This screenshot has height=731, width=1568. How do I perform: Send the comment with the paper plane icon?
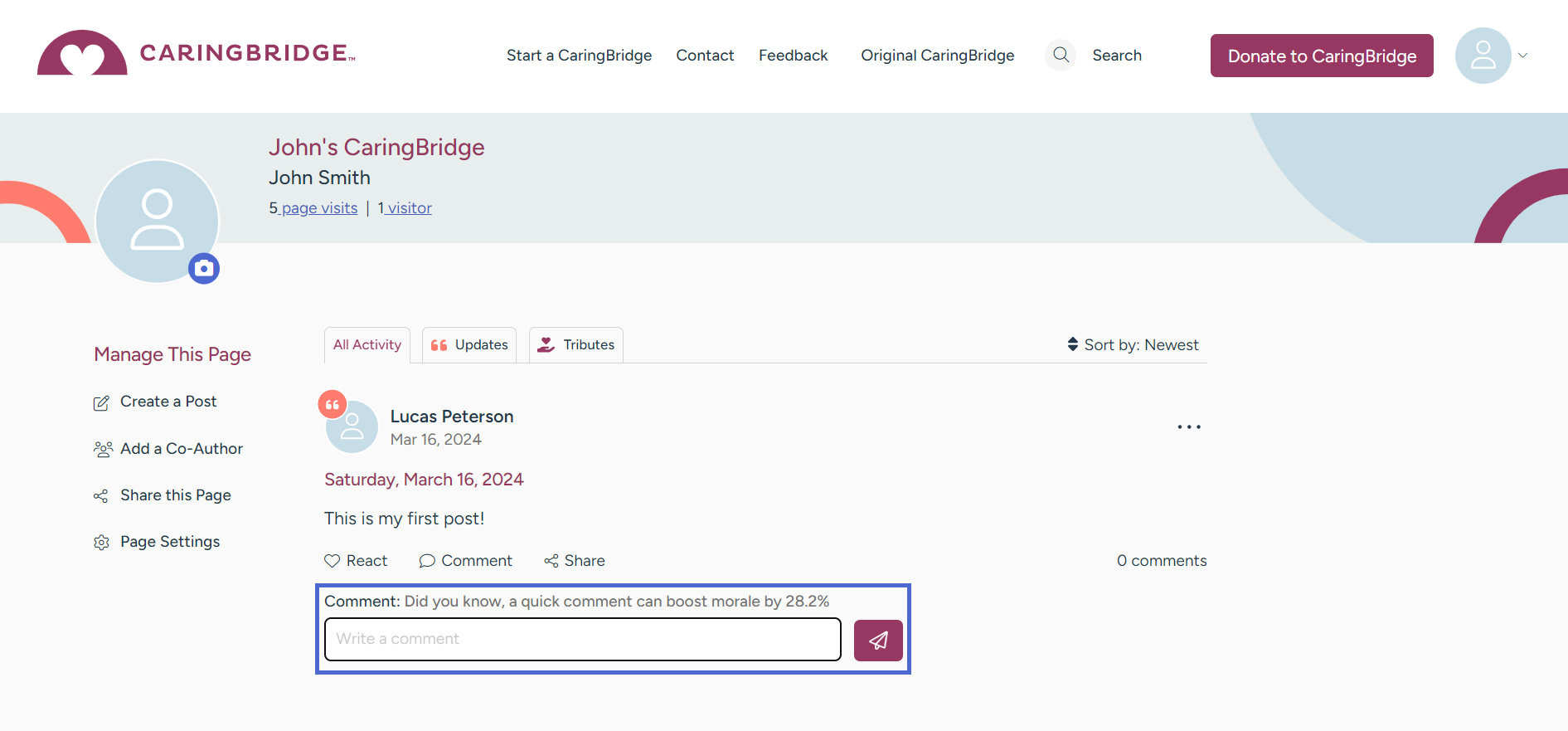point(877,640)
